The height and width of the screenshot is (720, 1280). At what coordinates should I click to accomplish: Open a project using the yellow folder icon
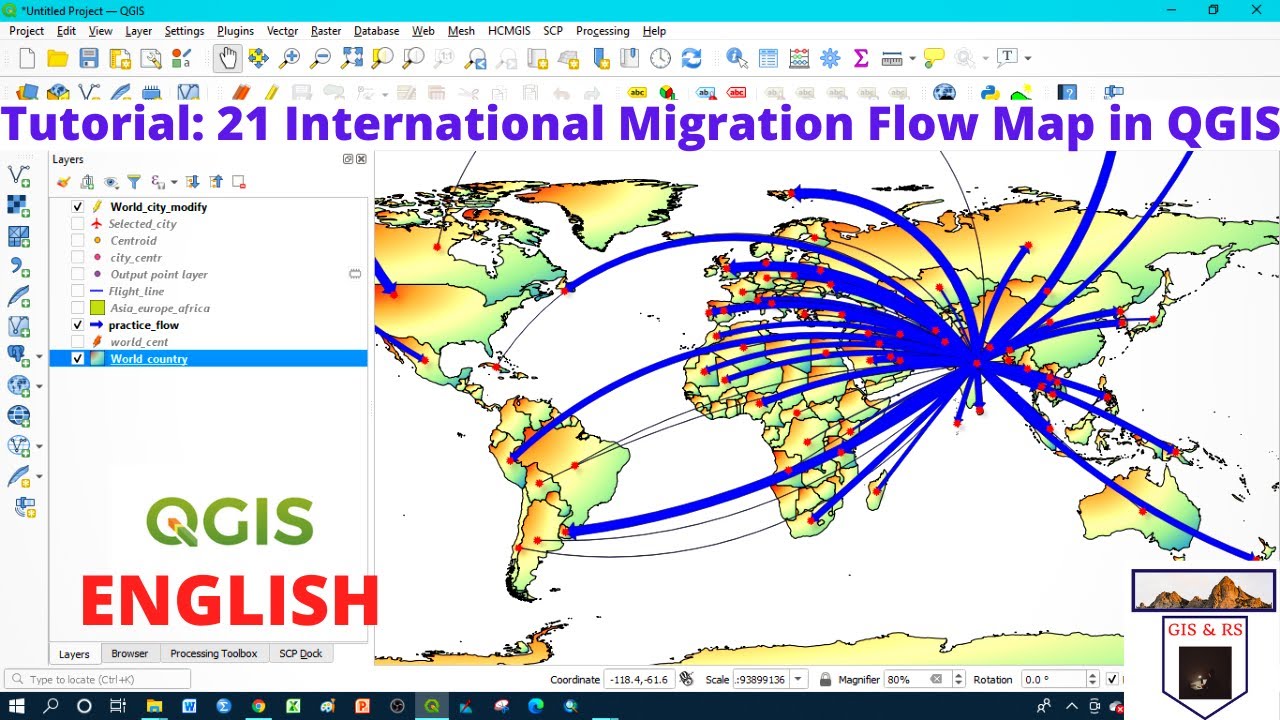coord(58,58)
